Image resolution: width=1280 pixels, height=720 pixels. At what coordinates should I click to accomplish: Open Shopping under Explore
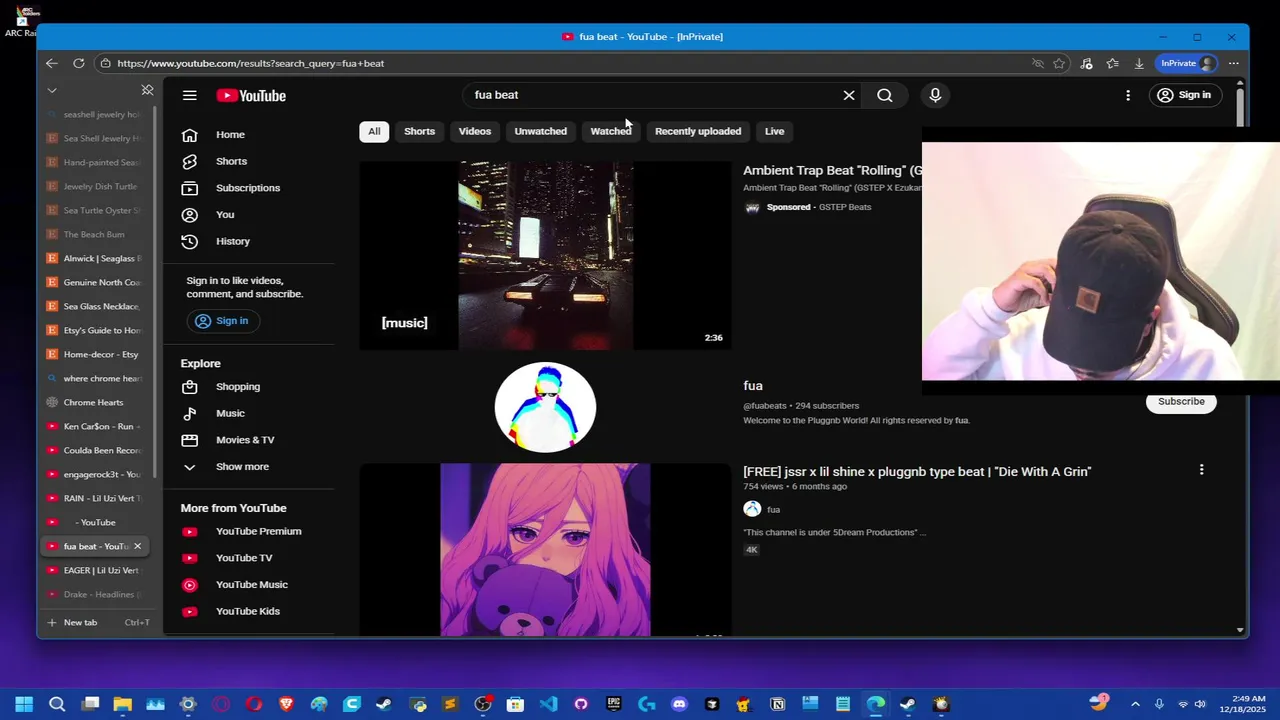[x=248, y=386]
